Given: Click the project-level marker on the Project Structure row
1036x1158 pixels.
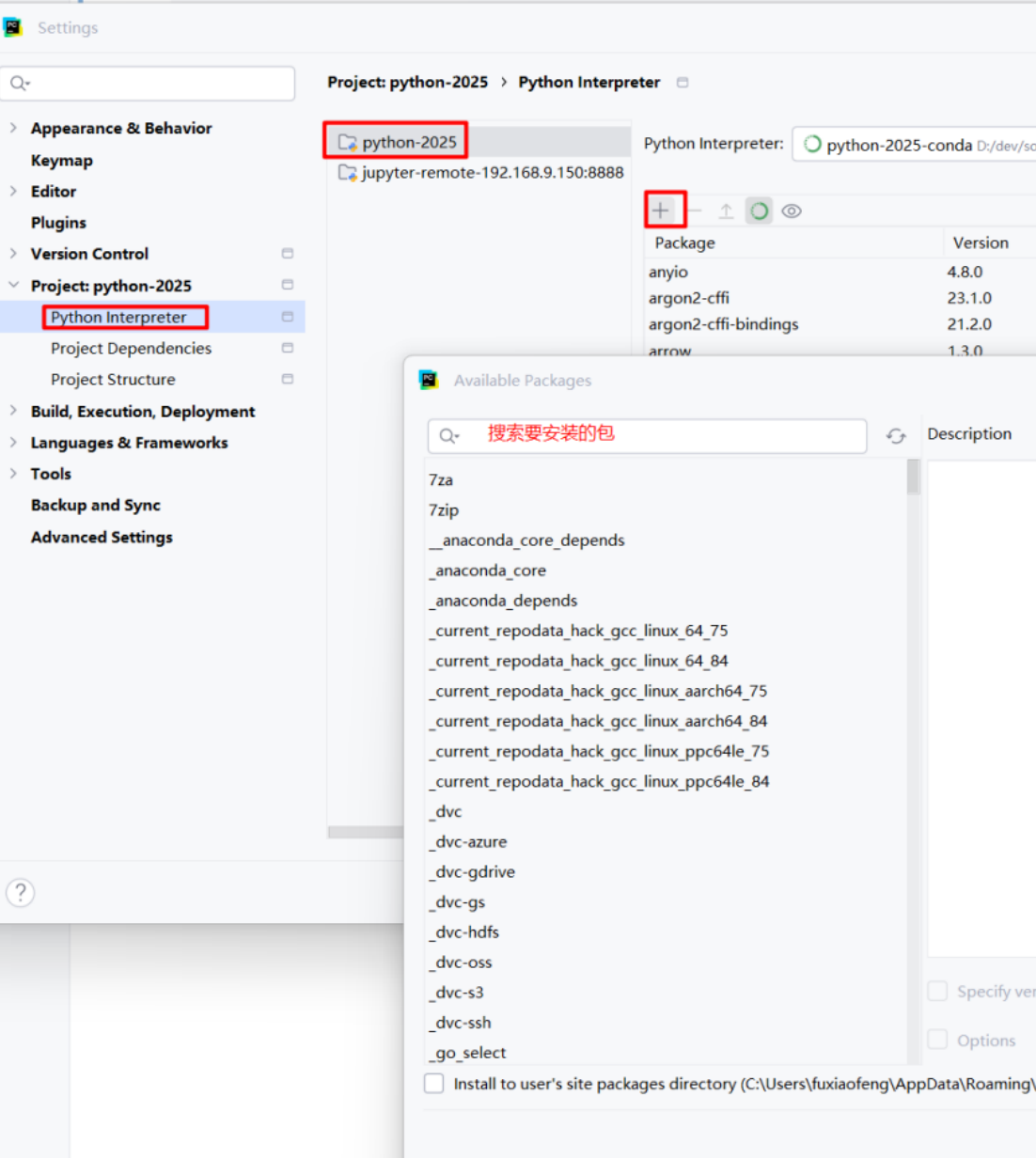Looking at the screenshot, I should pyautogui.click(x=288, y=379).
